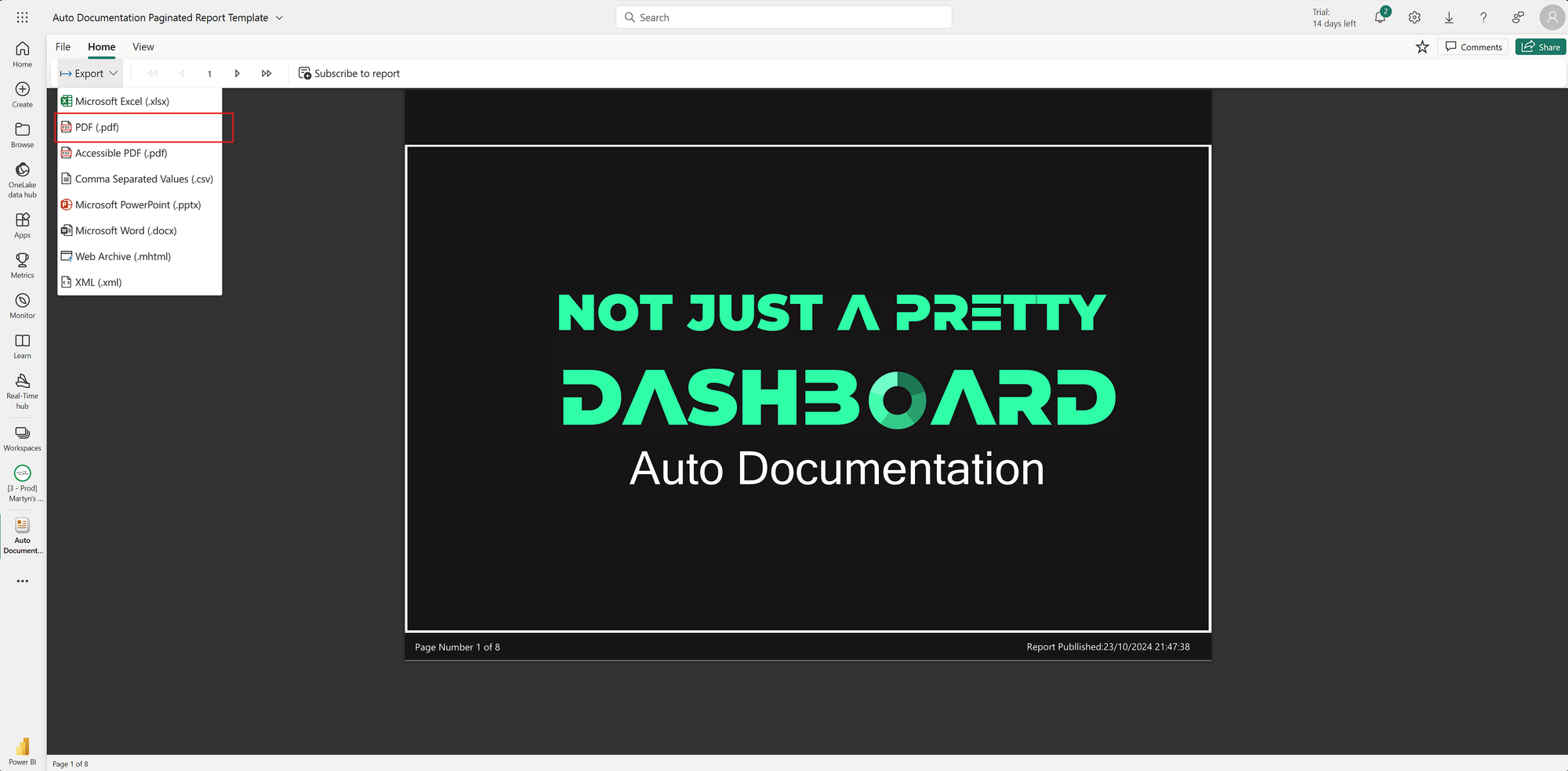Open the File tab

(x=63, y=47)
